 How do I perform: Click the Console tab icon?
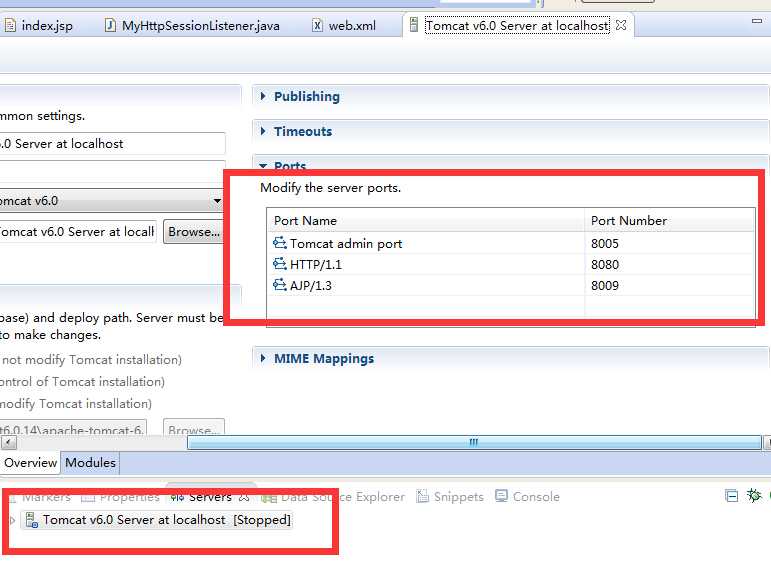501,496
